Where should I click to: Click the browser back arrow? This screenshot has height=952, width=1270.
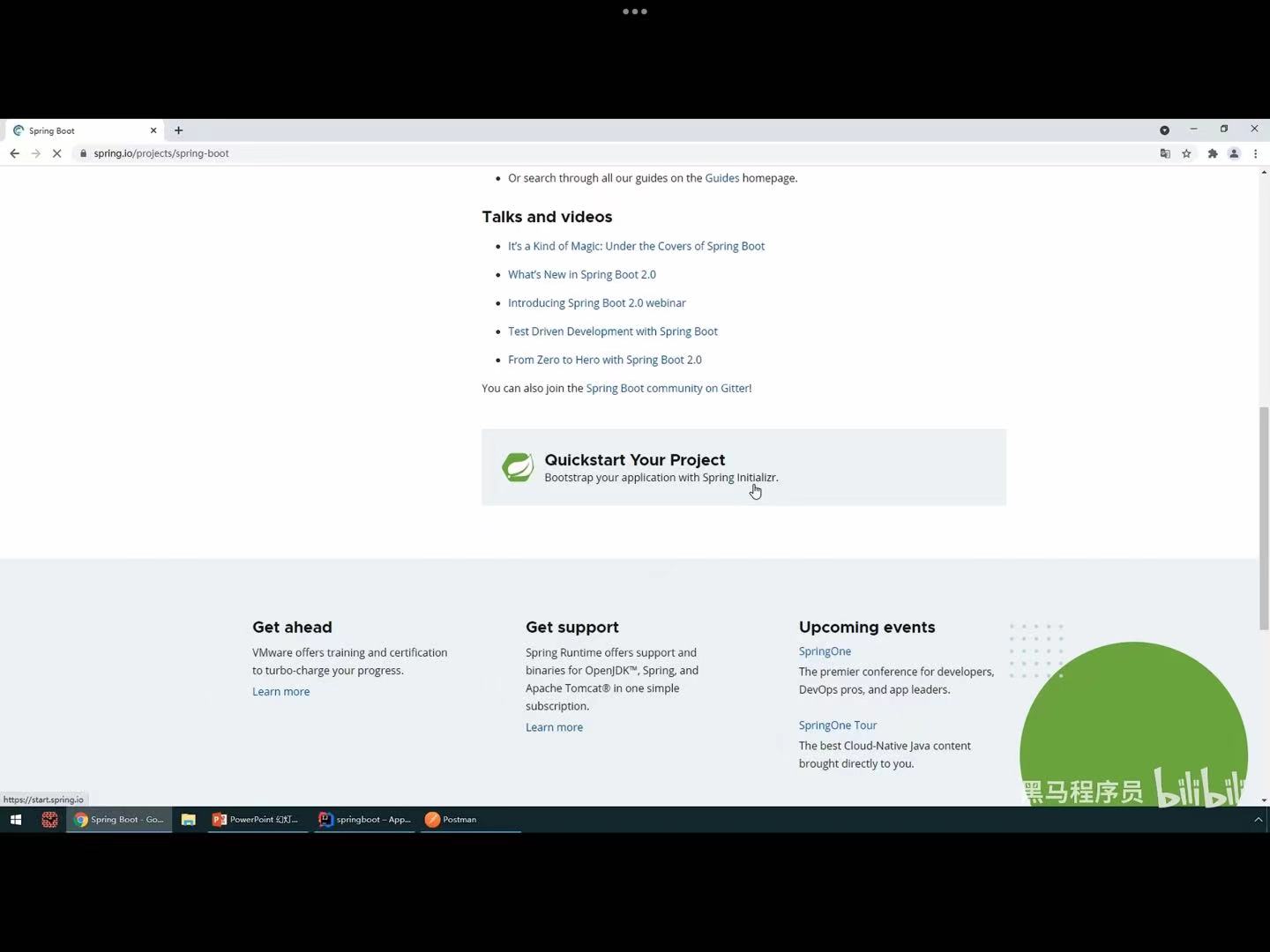pos(14,153)
